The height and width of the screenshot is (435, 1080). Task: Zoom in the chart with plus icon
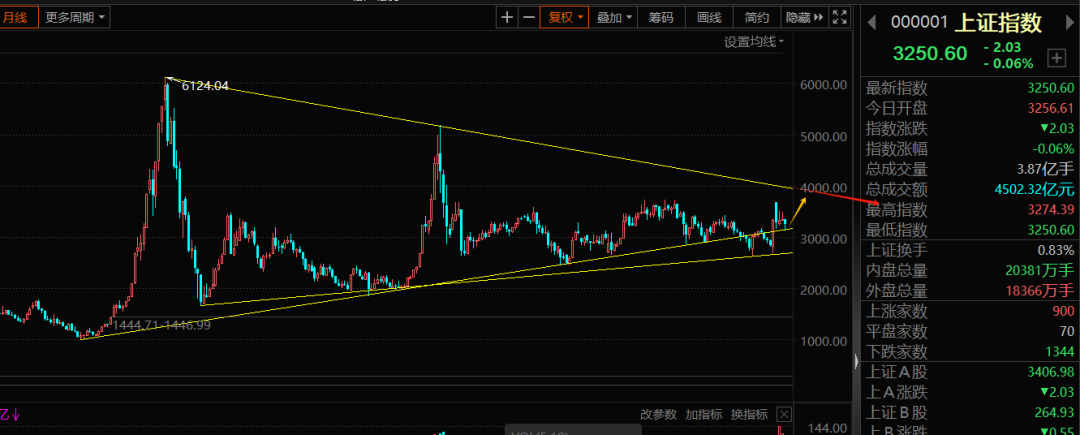click(507, 17)
